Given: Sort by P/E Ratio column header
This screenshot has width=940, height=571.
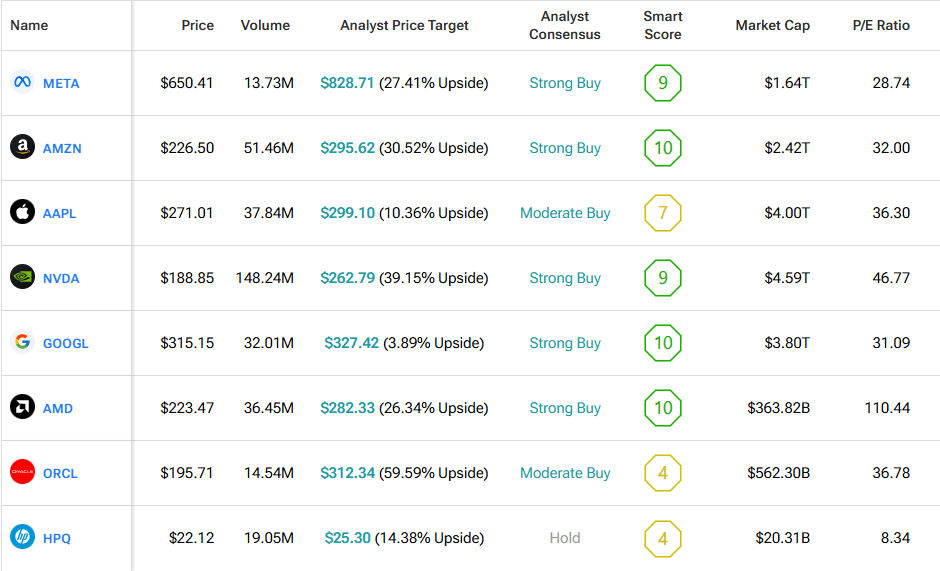Looking at the screenshot, I should click(x=881, y=25).
